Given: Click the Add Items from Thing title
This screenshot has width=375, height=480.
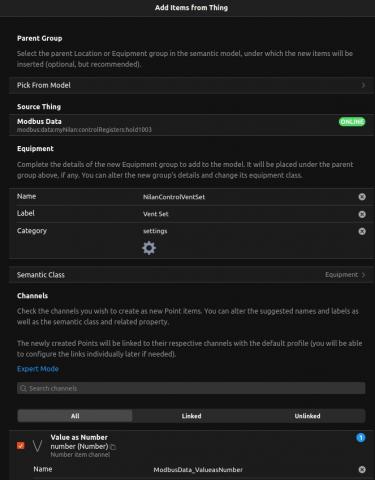Looking at the screenshot, I should coord(191,8).
